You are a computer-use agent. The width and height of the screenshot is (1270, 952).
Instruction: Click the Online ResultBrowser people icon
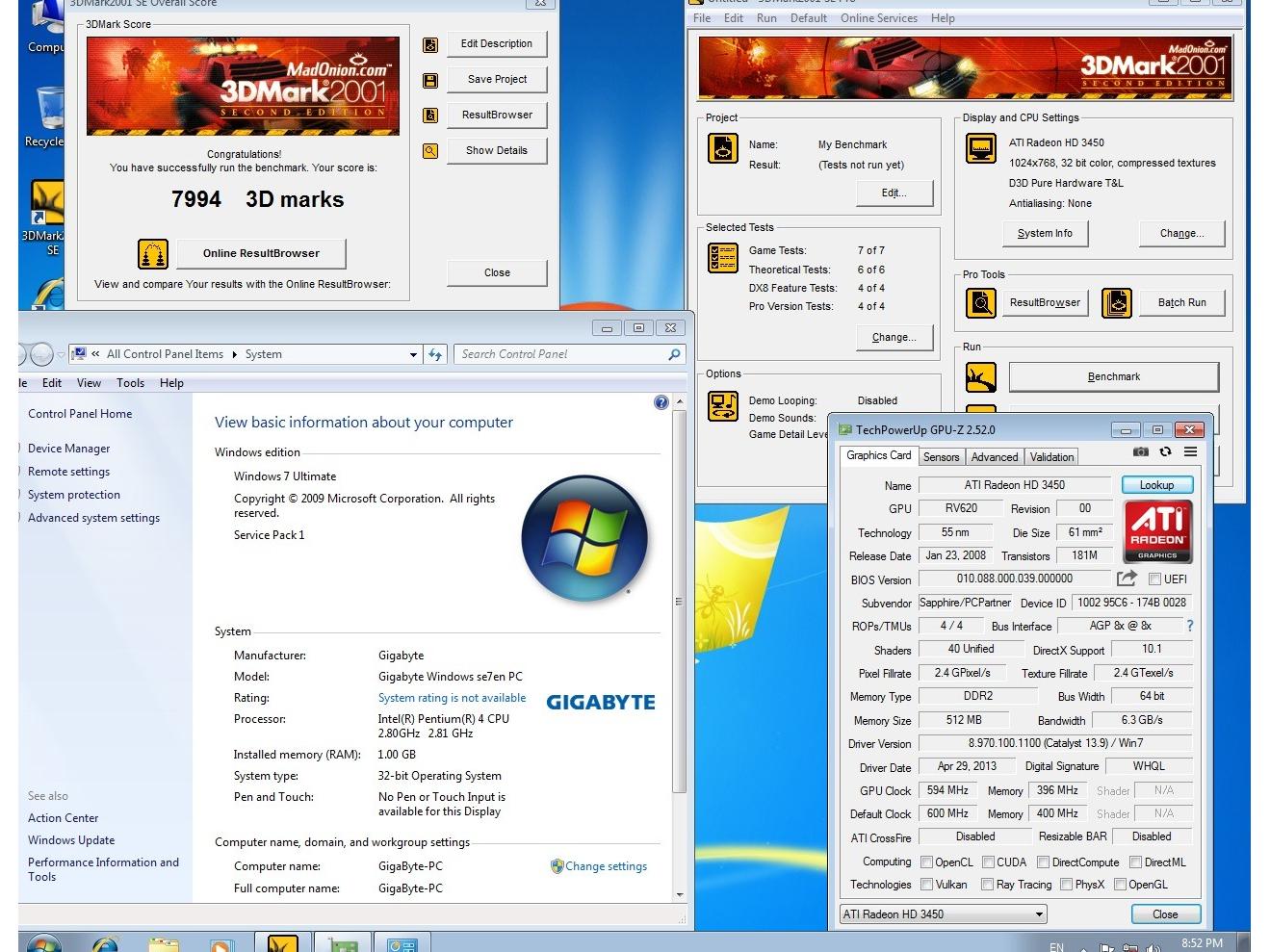click(x=153, y=254)
